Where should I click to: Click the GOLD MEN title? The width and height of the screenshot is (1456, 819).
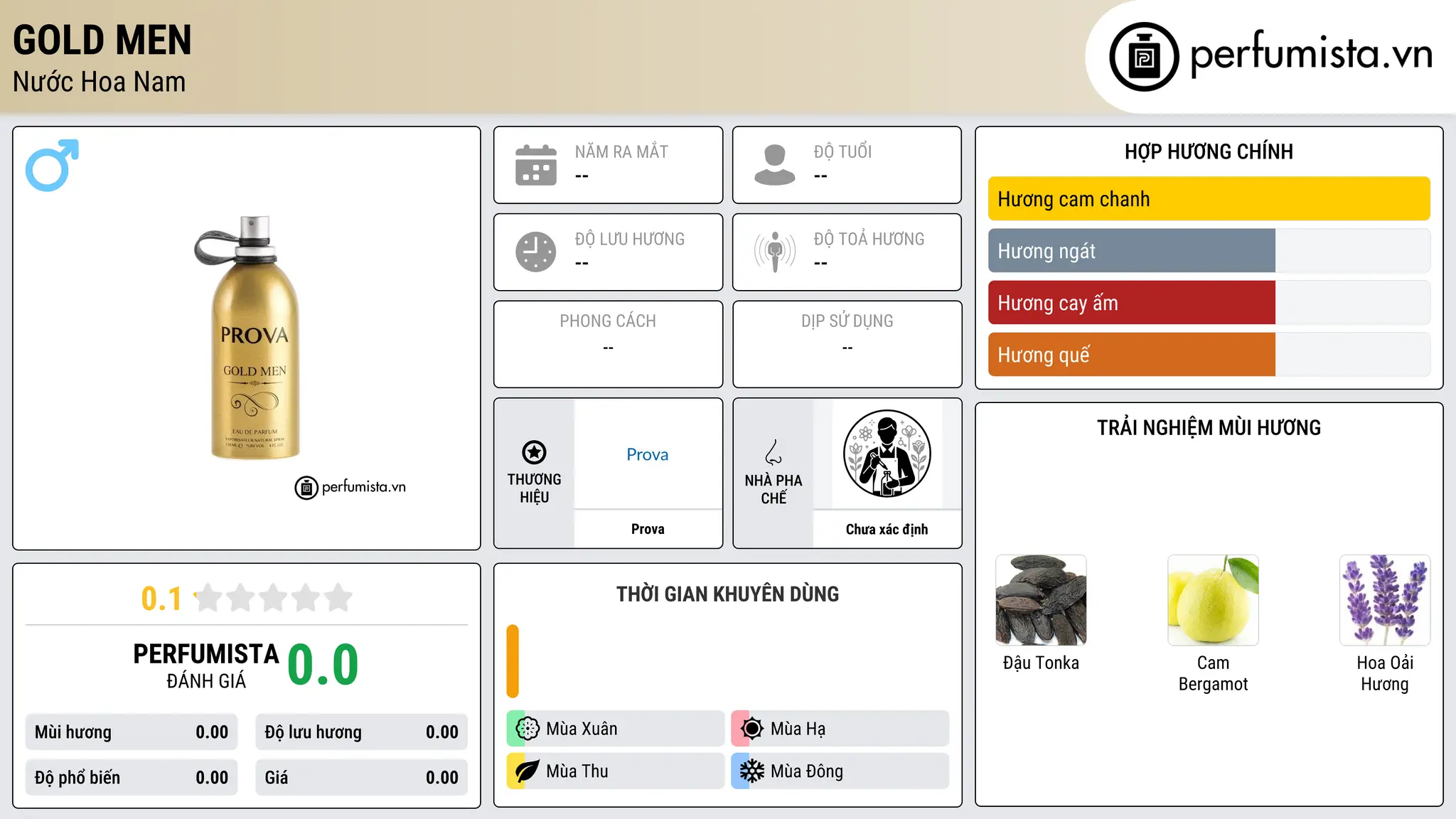tap(102, 40)
